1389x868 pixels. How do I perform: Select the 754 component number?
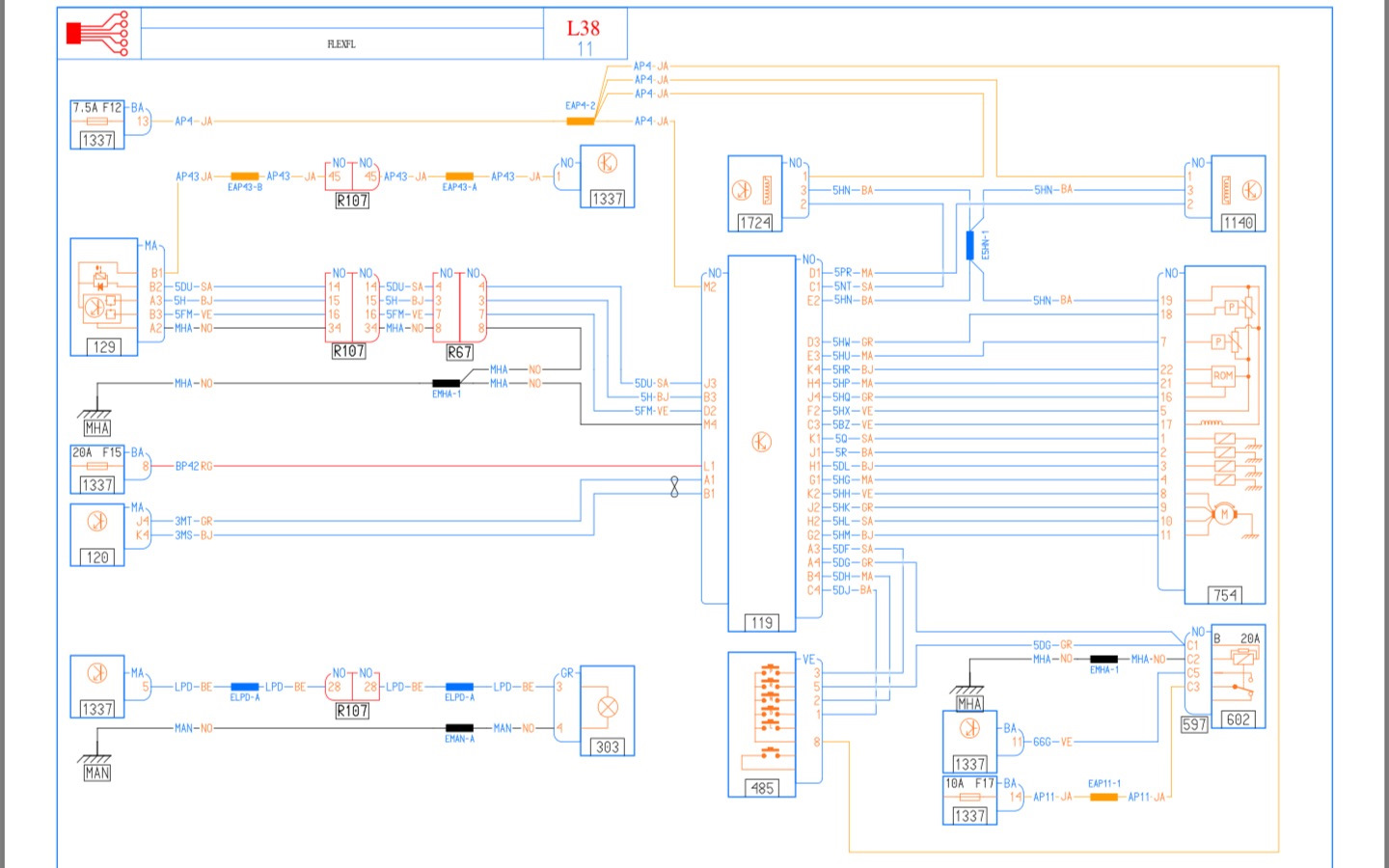click(x=1225, y=595)
